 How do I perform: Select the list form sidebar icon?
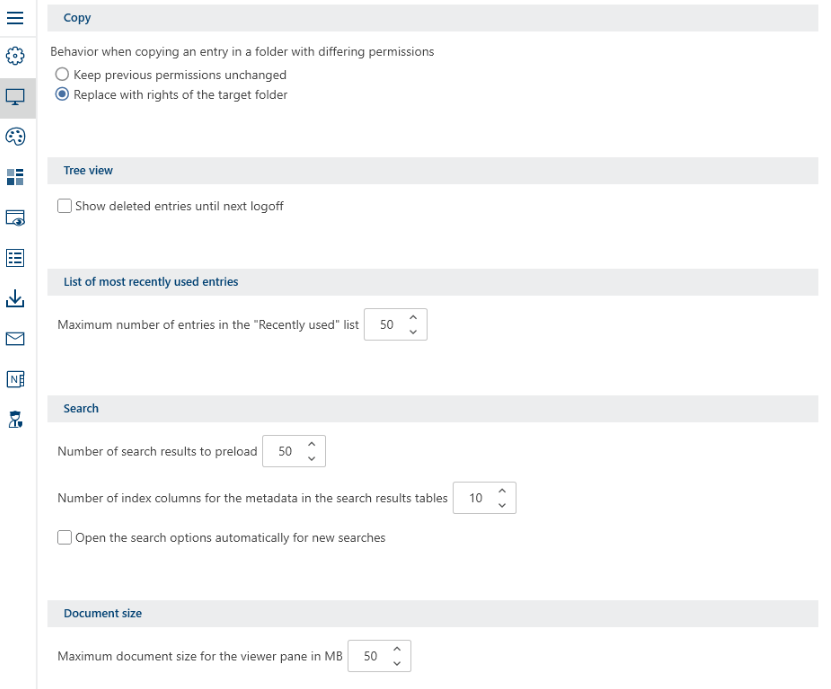15,258
